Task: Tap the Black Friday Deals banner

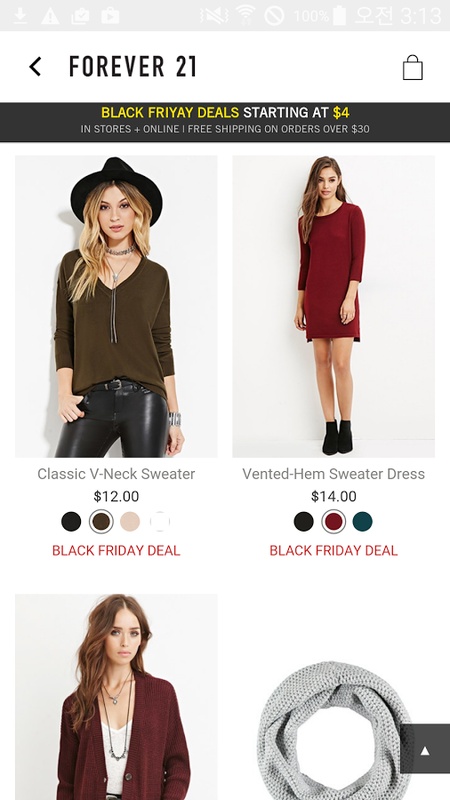Action: pyautogui.click(x=225, y=121)
